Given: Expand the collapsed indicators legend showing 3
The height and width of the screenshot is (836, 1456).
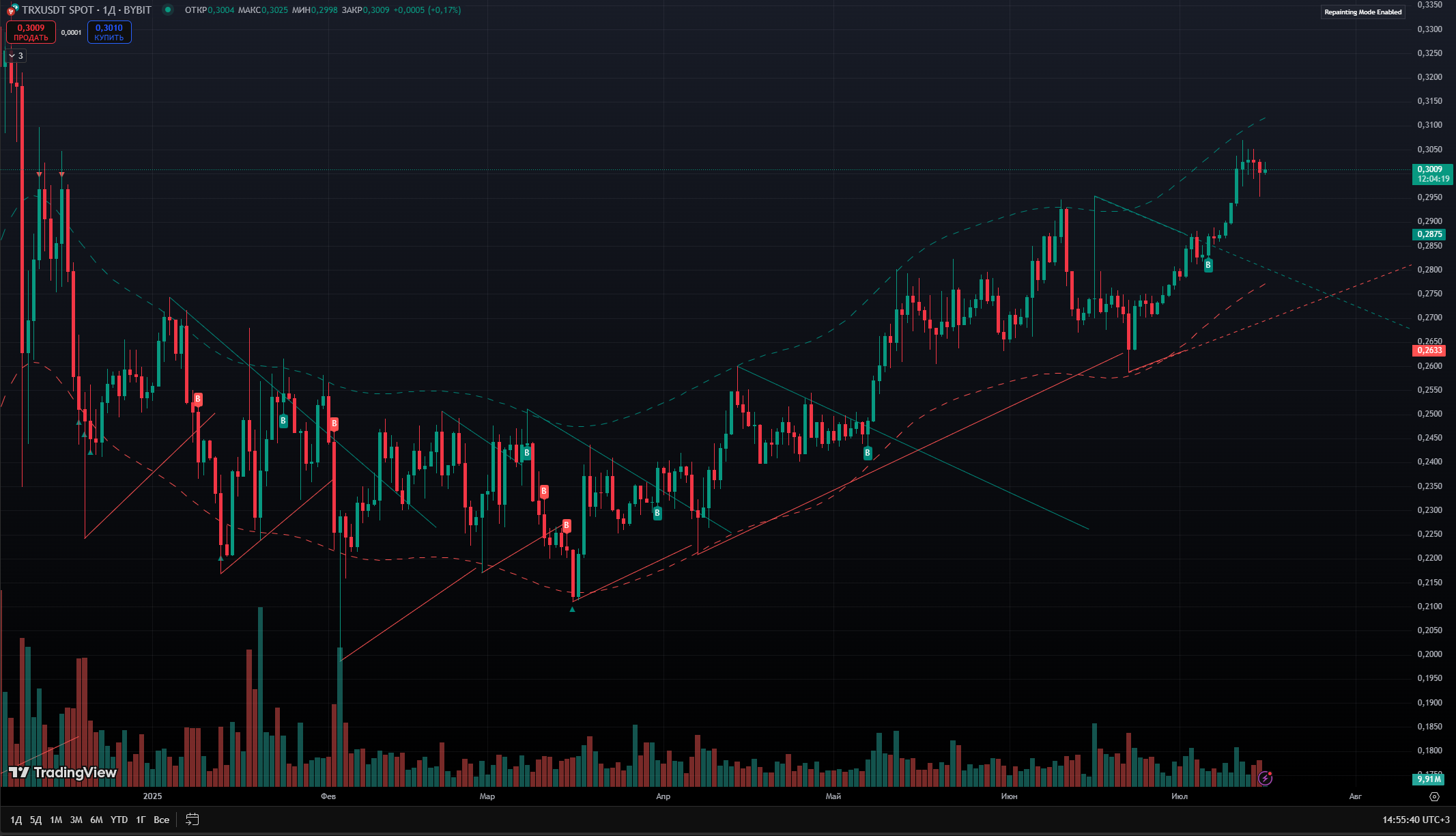Looking at the screenshot, I should (16, 56).
